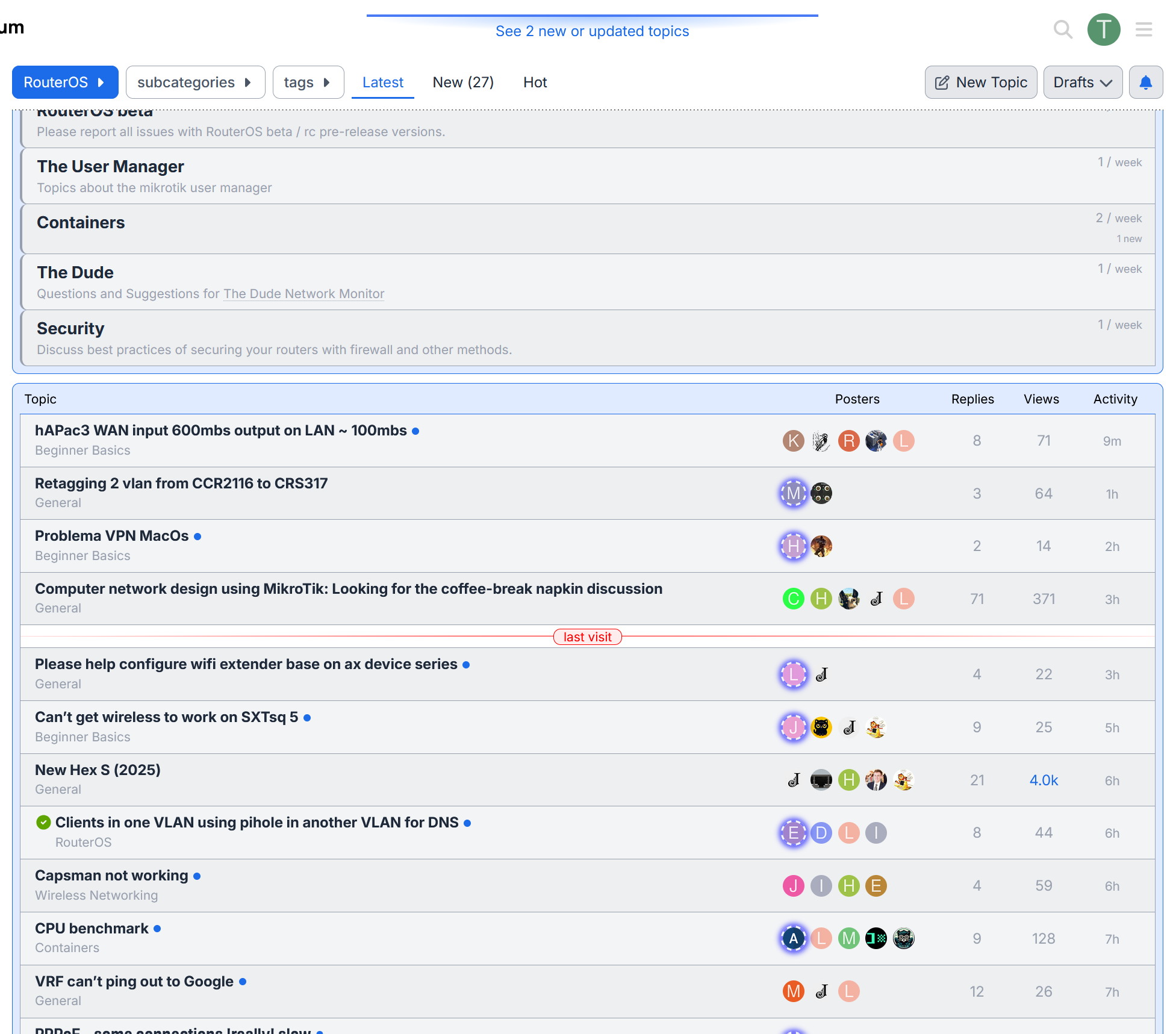The height and width of the screenshot is (1034, 1176).
Task: Open the search magnifier icon
Action: coord(1063,29)
